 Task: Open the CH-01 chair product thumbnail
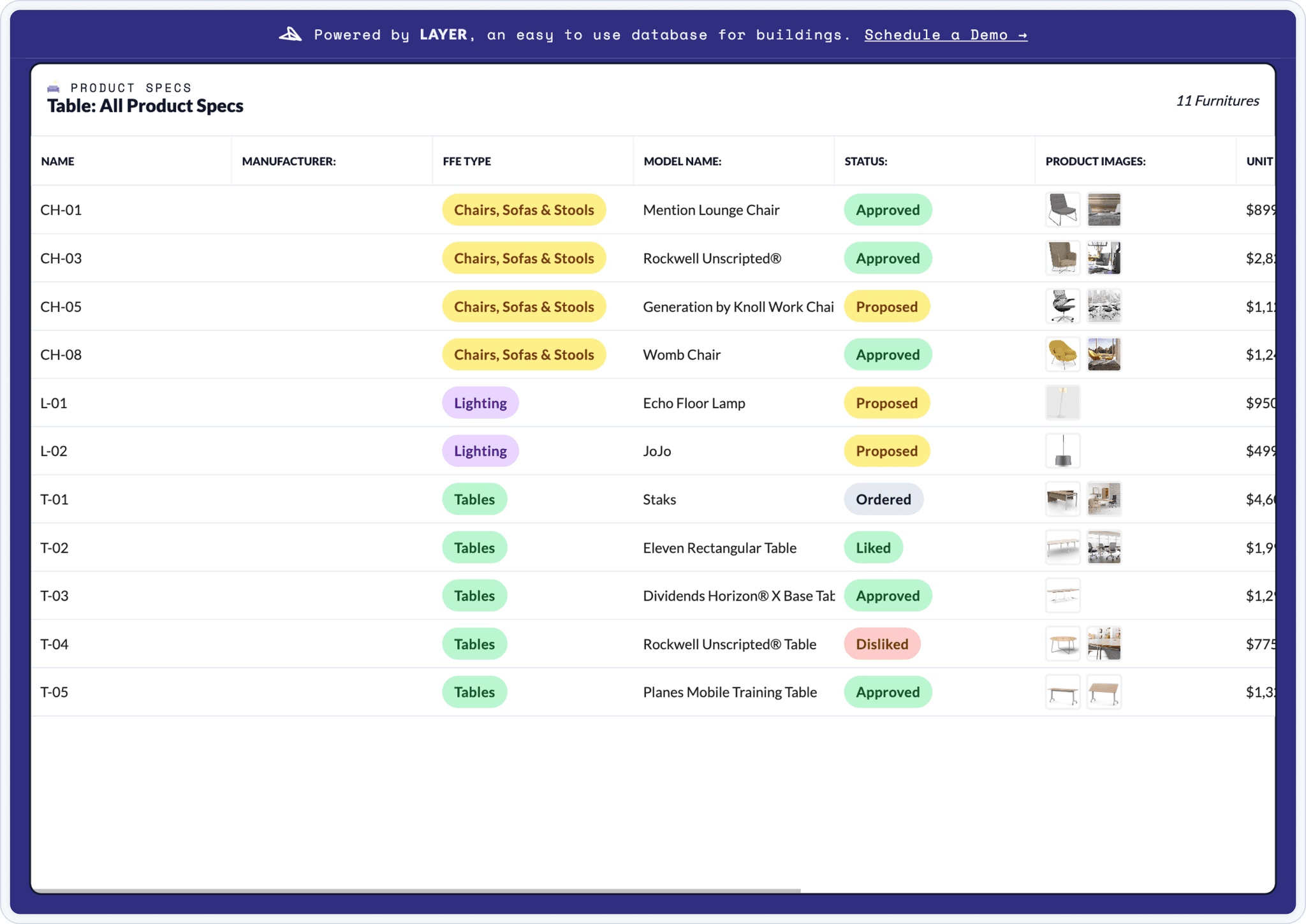(1063, 209)
